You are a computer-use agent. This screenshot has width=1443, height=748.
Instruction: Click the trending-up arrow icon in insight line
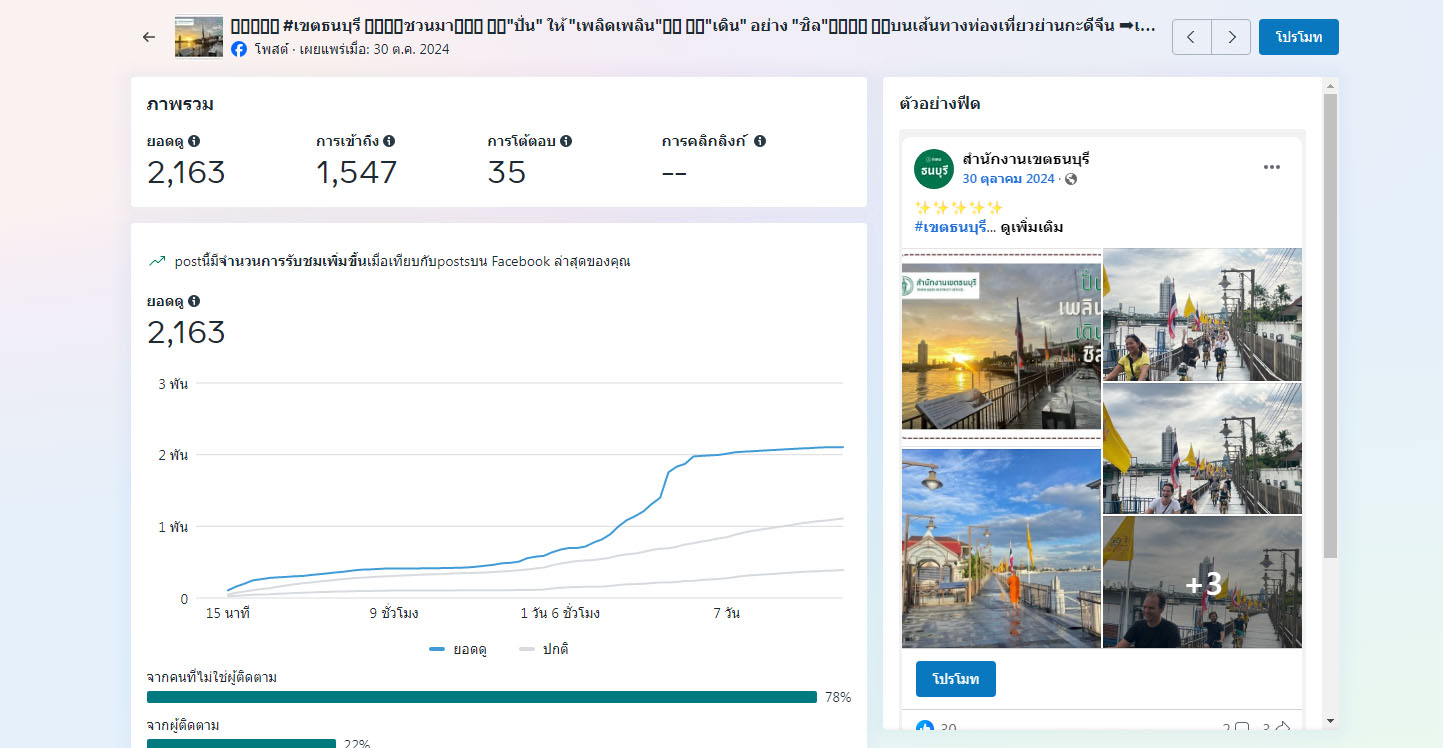(157, 262)
